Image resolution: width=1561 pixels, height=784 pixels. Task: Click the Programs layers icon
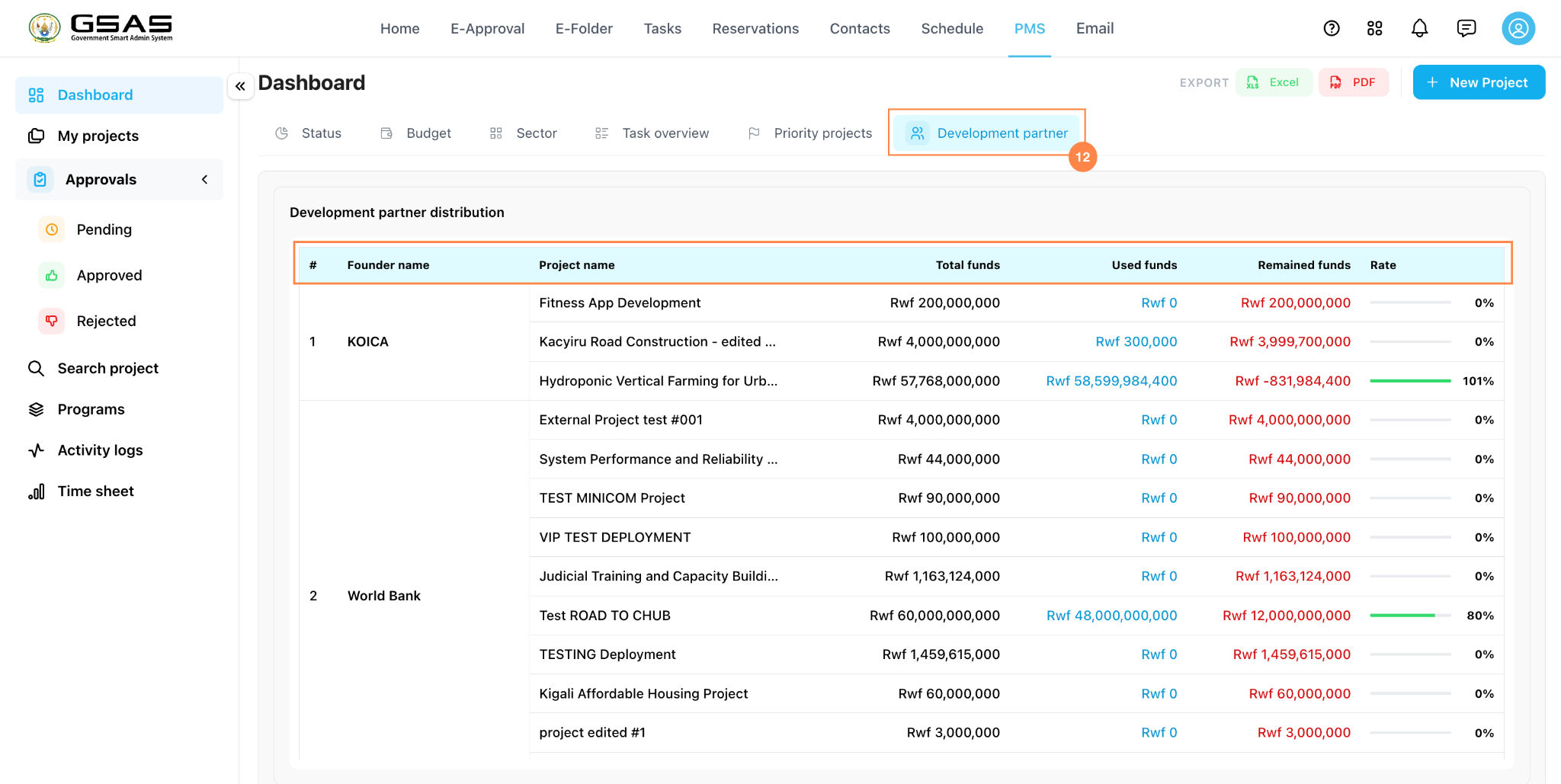click(36, 410)
